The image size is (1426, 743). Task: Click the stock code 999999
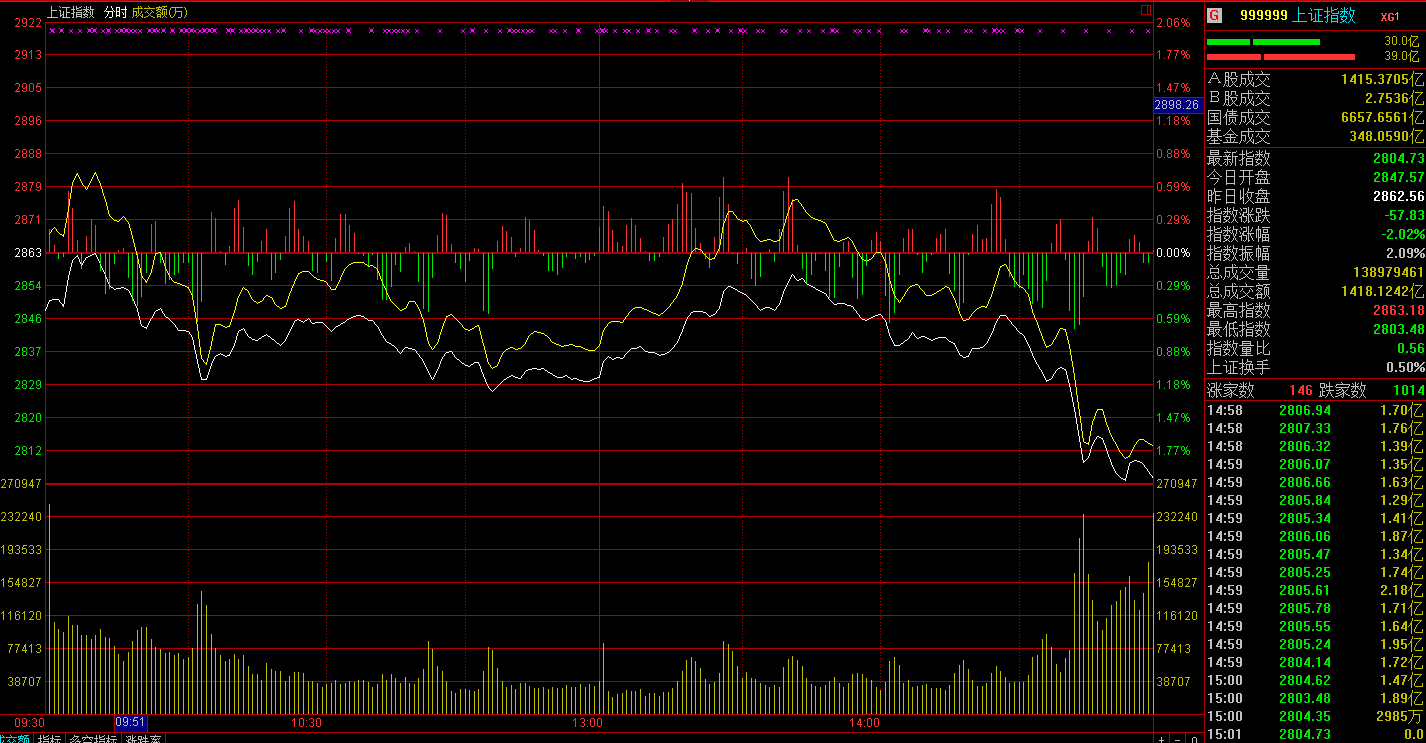click(1264, 15)
